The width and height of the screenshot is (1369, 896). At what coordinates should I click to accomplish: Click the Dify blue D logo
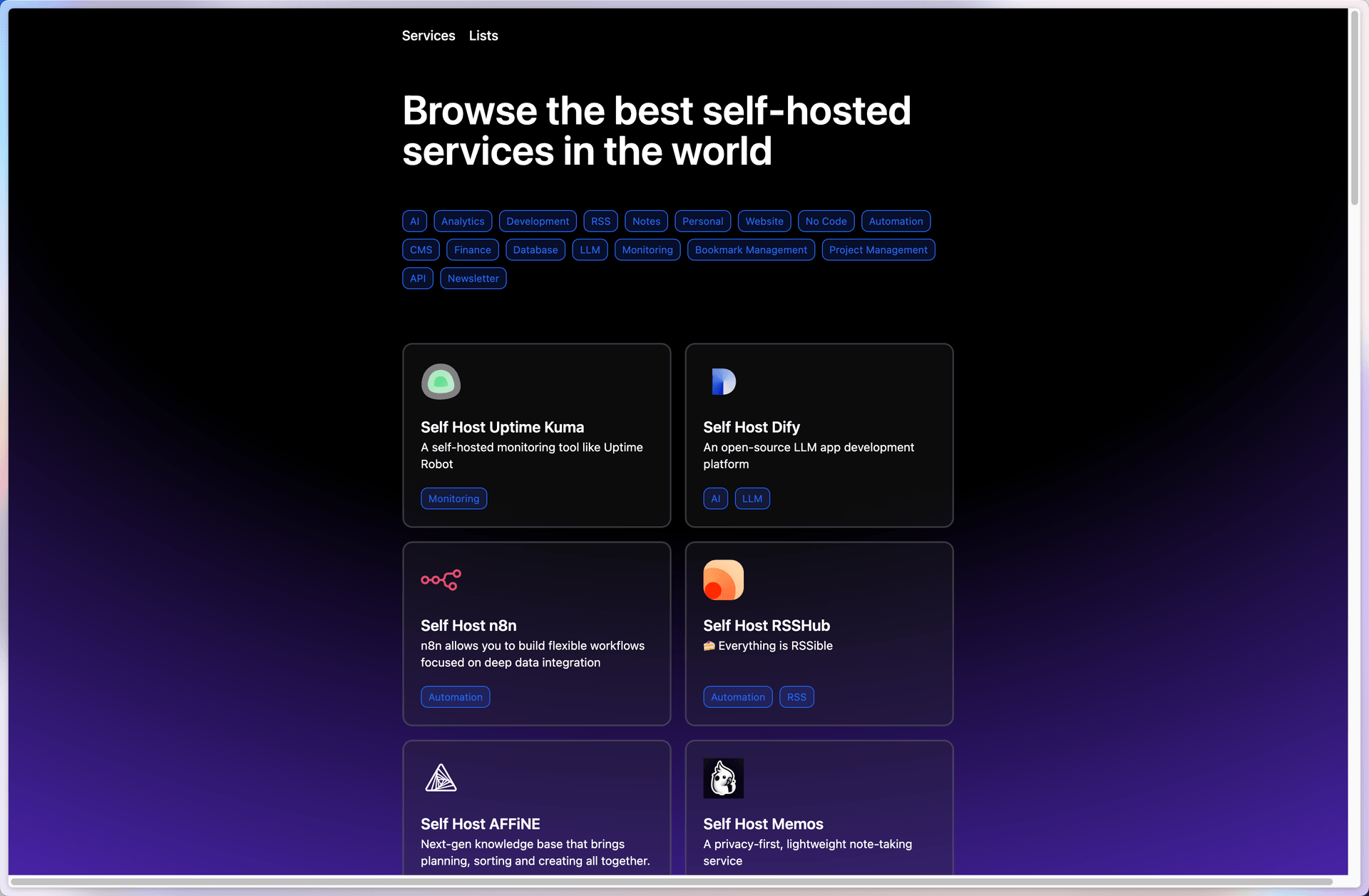723,381
